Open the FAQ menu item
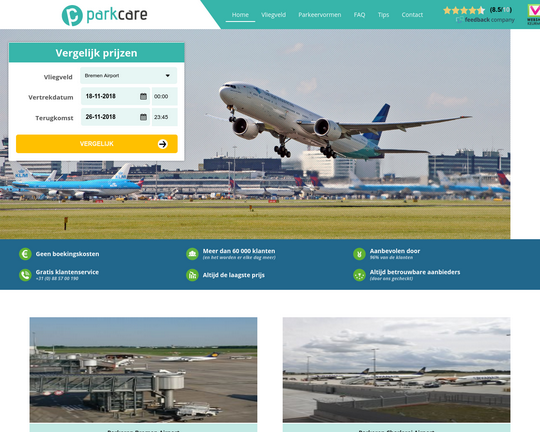540x432 pixels. tap(359, 15)
